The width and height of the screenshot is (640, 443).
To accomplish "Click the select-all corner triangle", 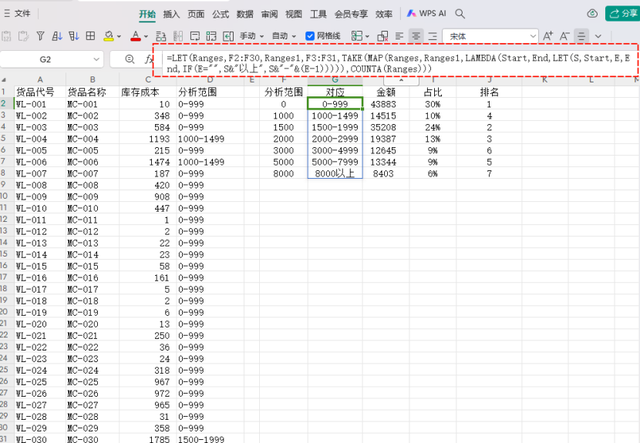I will pyautogui.click(x=4, y=80).
